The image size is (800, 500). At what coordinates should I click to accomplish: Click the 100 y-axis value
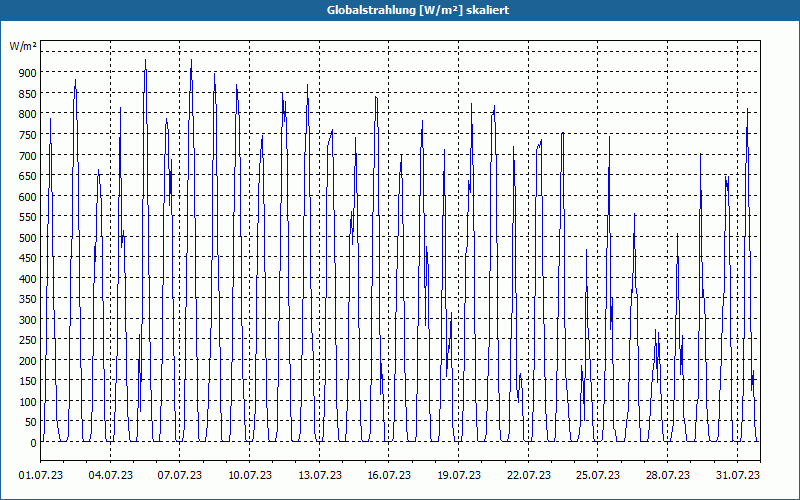pos(28,402)
